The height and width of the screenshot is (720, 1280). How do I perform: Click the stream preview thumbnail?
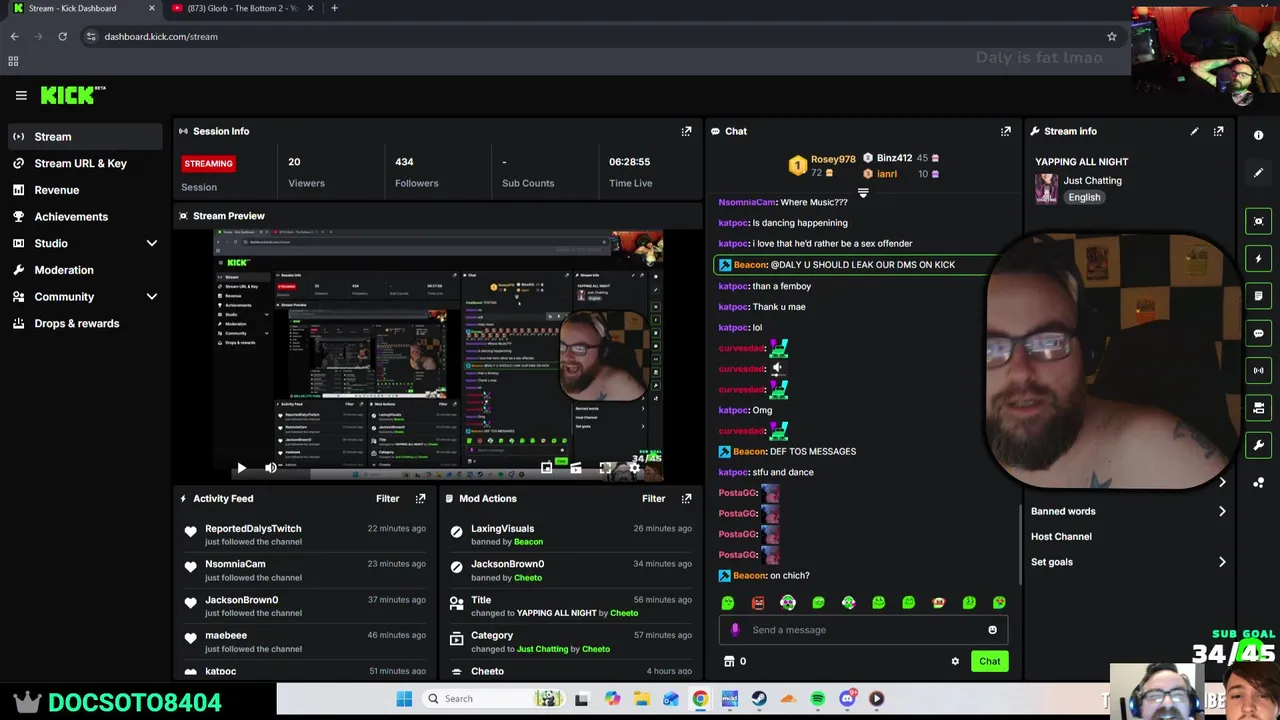438,357
